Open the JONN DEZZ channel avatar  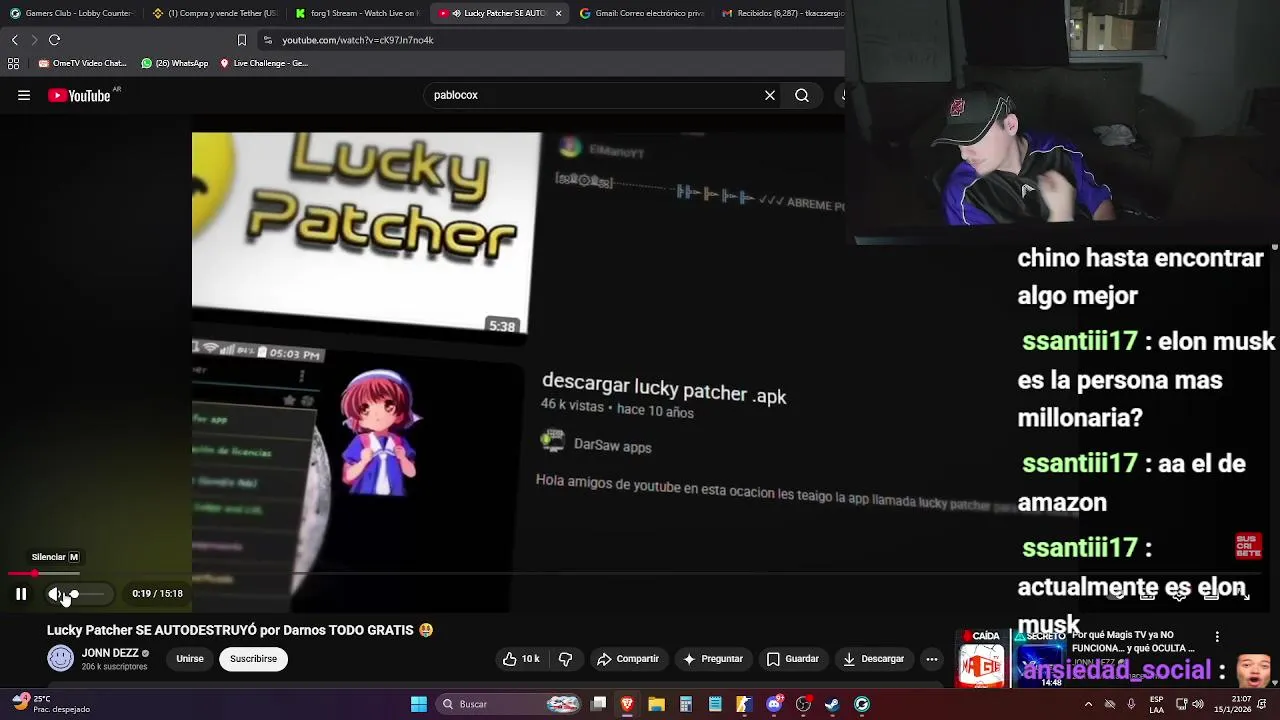pyautogui.click(x=61, y=658)
